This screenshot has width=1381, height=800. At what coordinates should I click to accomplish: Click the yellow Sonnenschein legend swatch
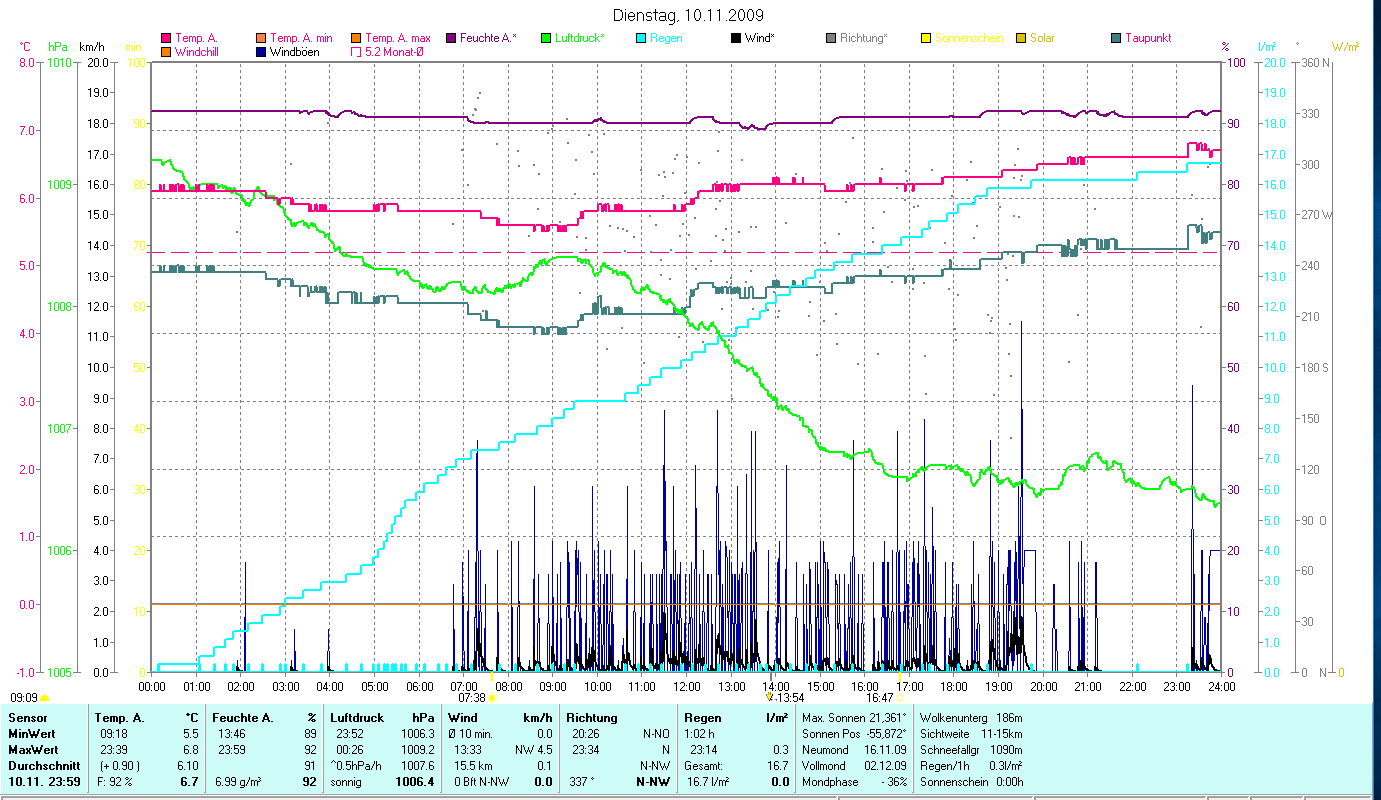tap(926, 38)
